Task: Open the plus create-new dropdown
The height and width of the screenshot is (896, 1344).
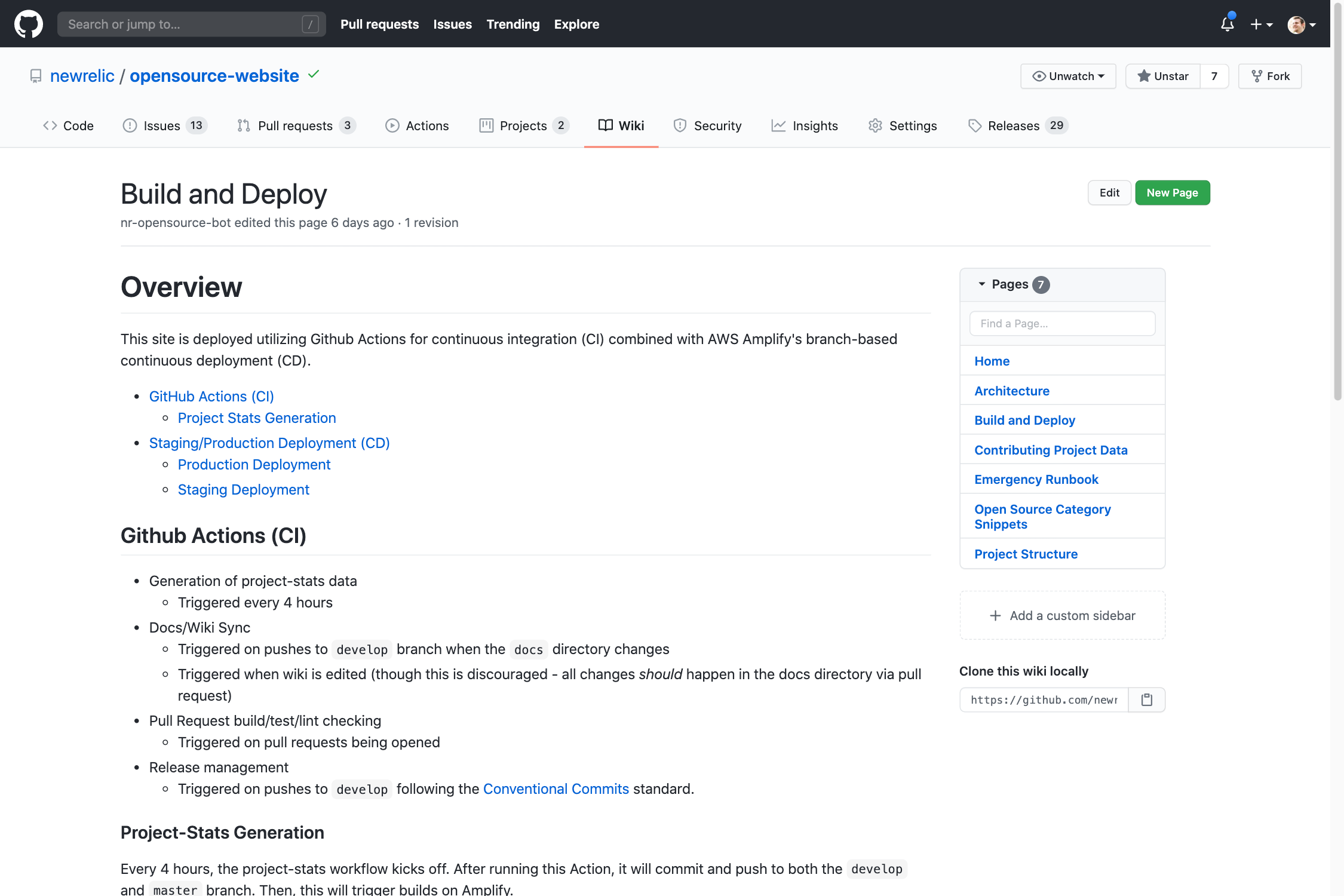Action: (1262, 24)
